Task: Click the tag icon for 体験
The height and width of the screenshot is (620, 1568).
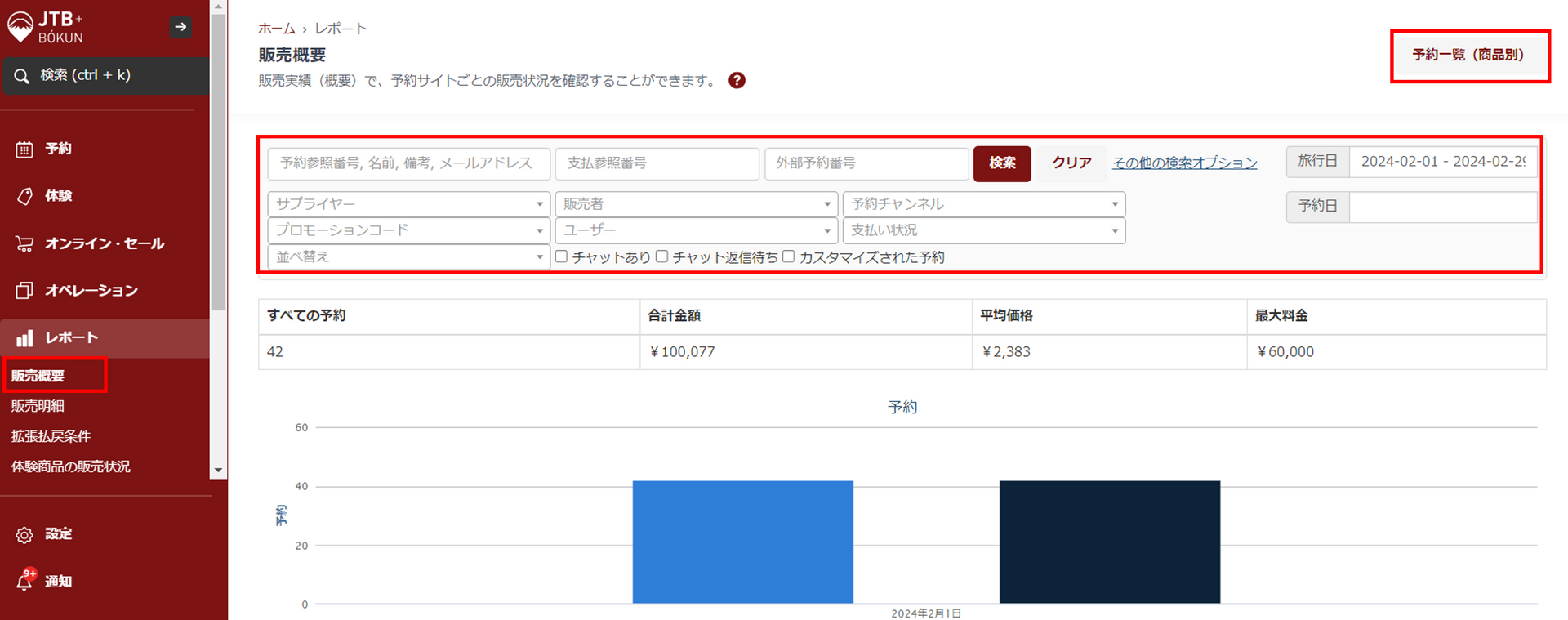Action: pyautogui.click(x=24, y=196)
